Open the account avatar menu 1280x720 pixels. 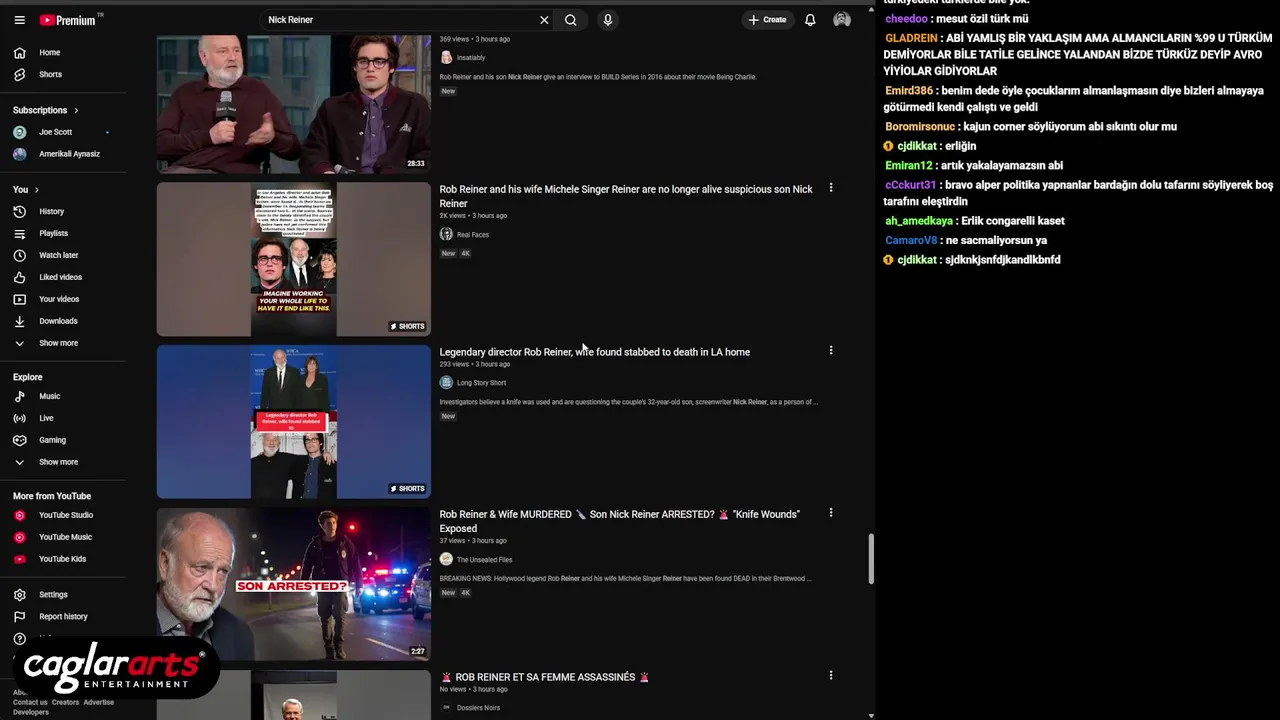842,20
